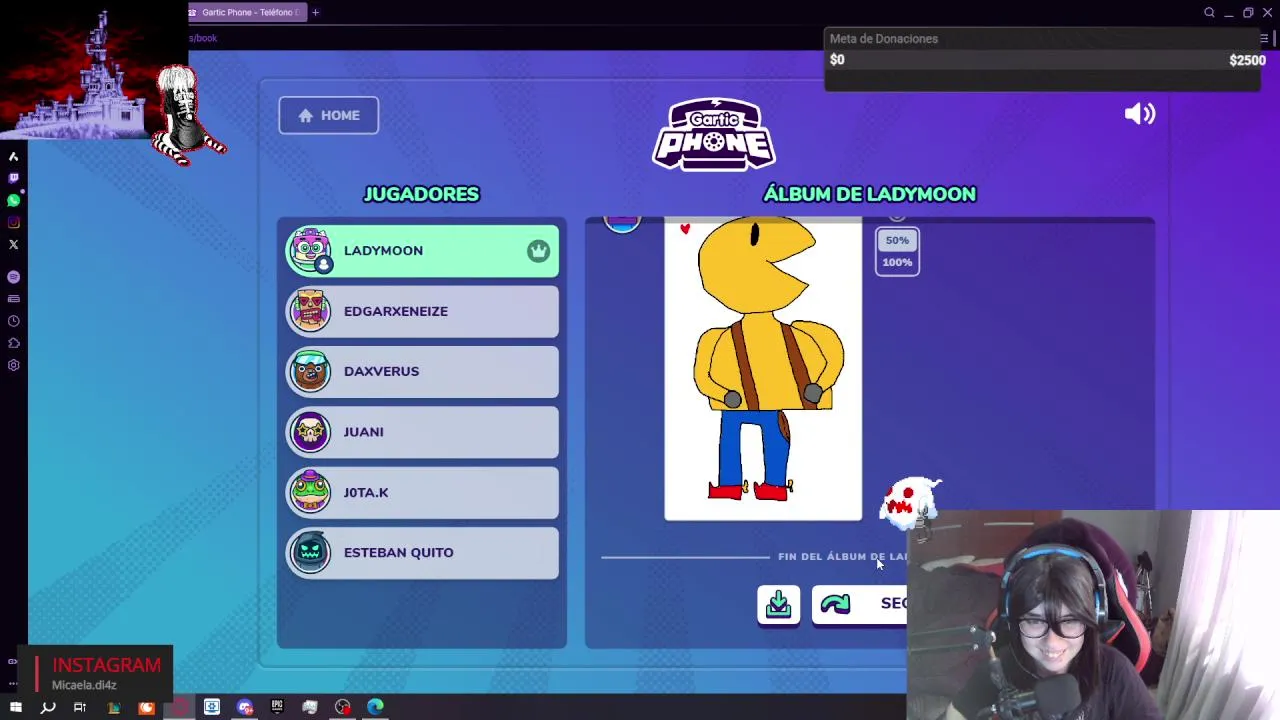Click ESTEBAN QUITO's avatar icon
This screenshot has width=1280, height=720.
pyautogui.click(x=310, y=552)
